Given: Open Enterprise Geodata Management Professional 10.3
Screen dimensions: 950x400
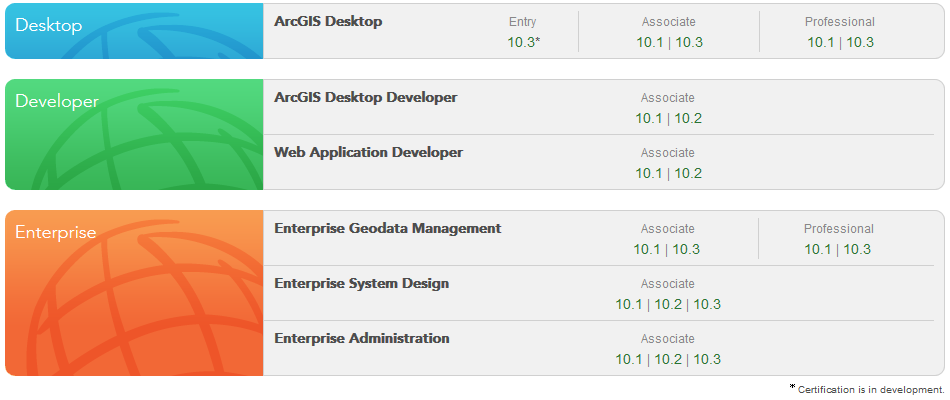Looking at the screenshot, I should coord(857,249).
